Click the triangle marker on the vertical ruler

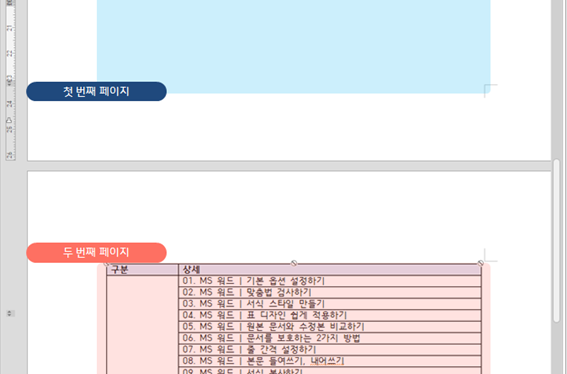click(10, 120)
